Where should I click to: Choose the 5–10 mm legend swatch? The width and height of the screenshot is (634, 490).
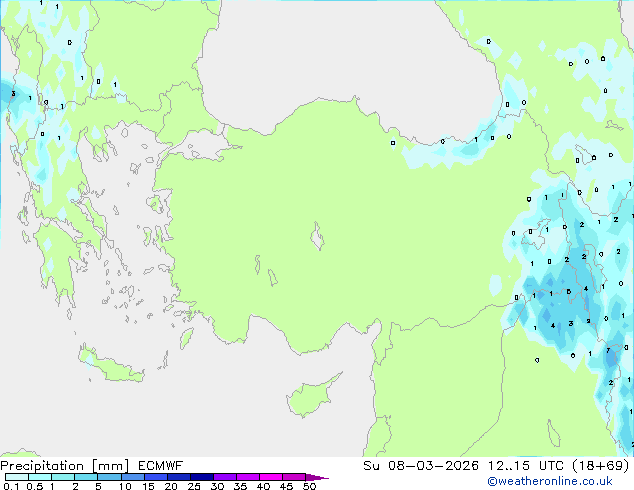110,477
